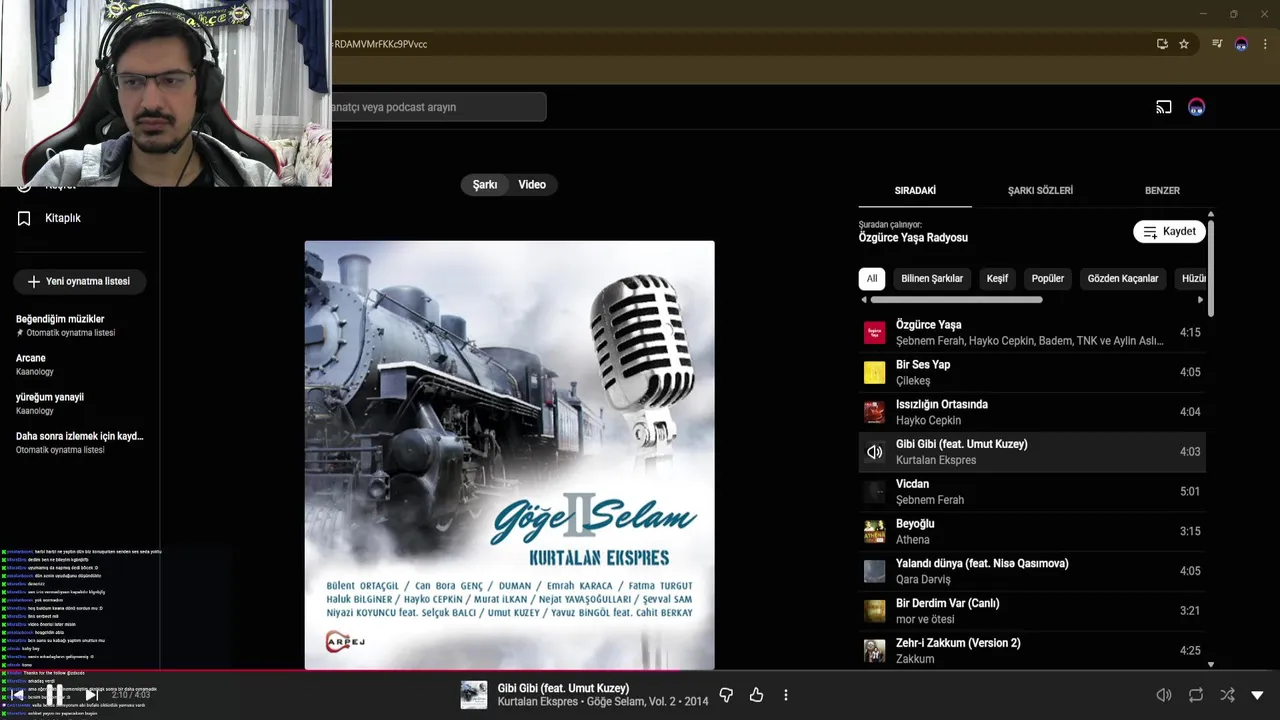Open more actions menu for playing song
The image size is (1280, 720).
[x=786, y=695]
